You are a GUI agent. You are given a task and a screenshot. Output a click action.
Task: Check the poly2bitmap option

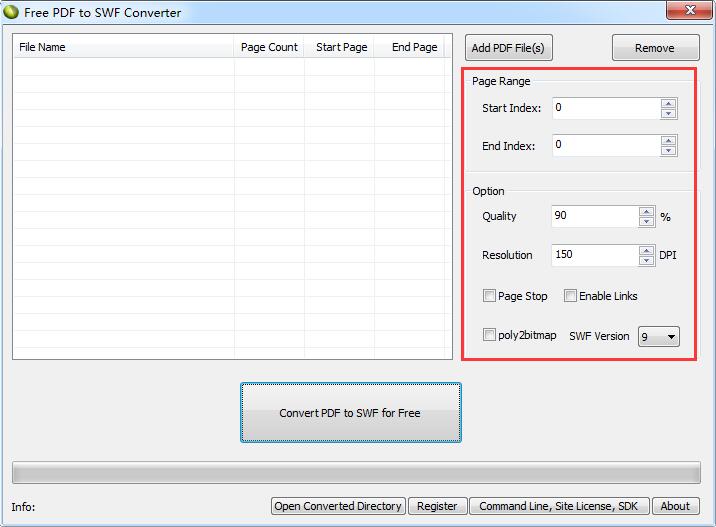tap(489, 335)
